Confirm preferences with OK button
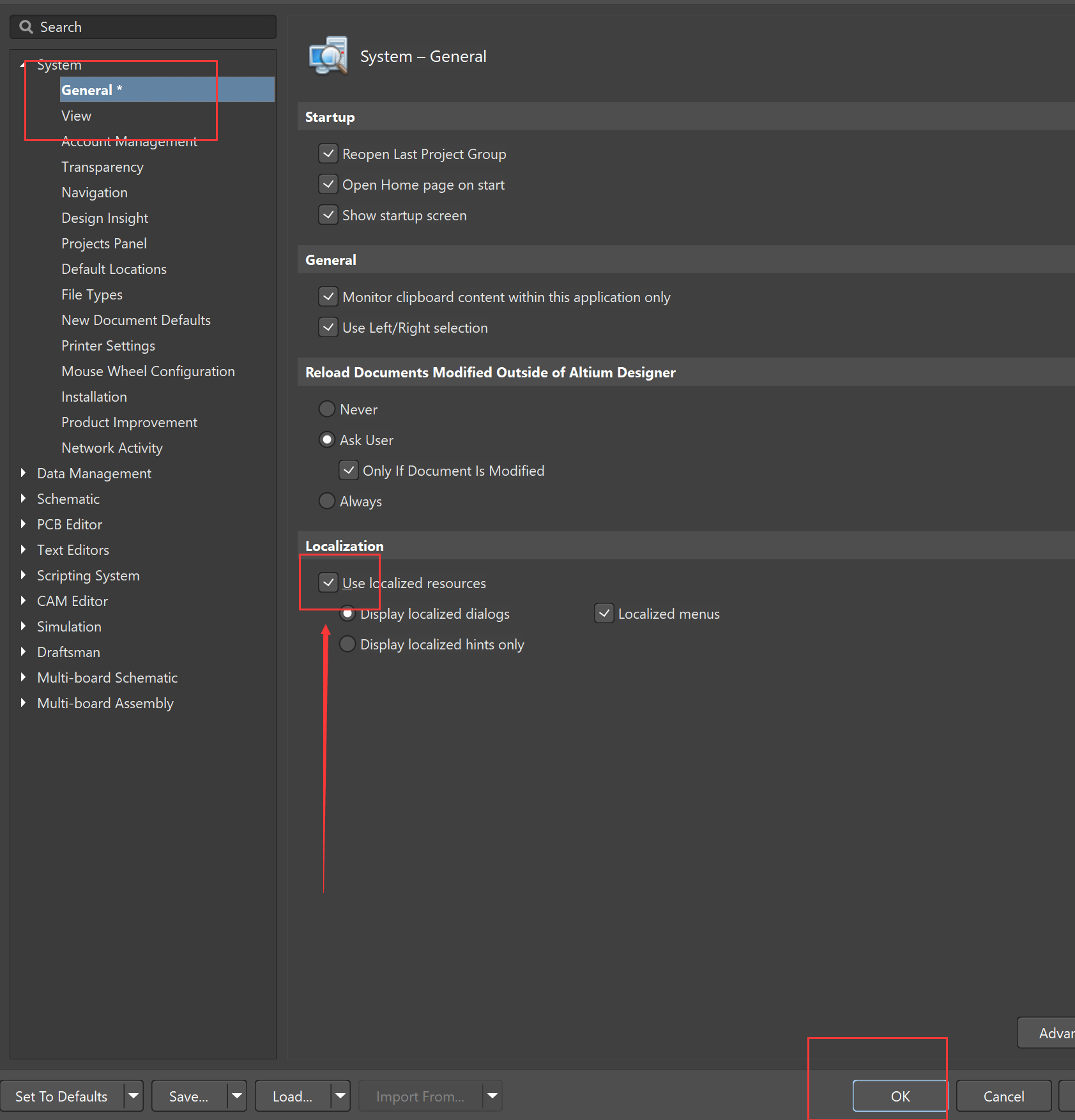 (x=900, y=1096)
